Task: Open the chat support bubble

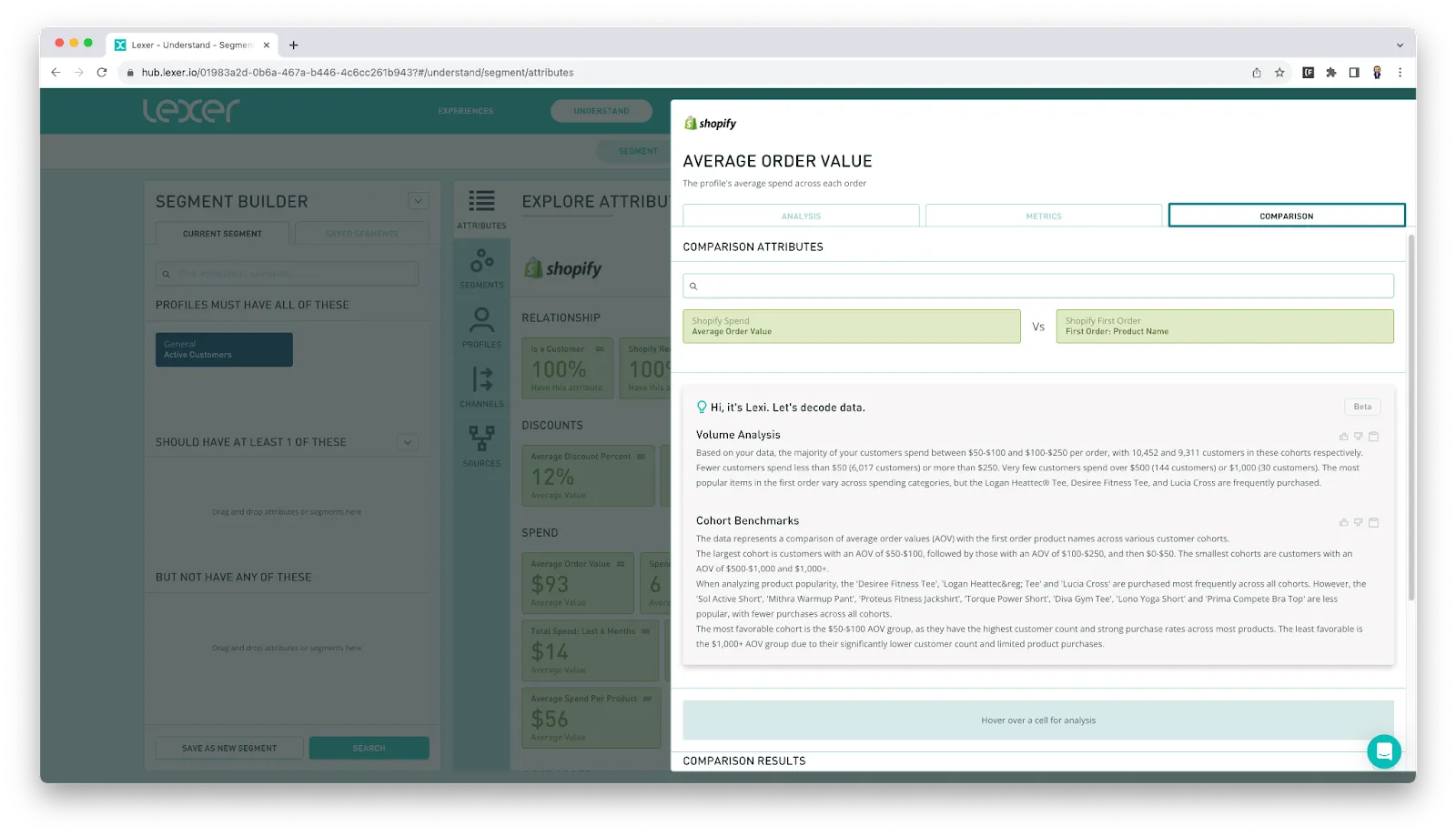Action: click(x=1383, y=751)
